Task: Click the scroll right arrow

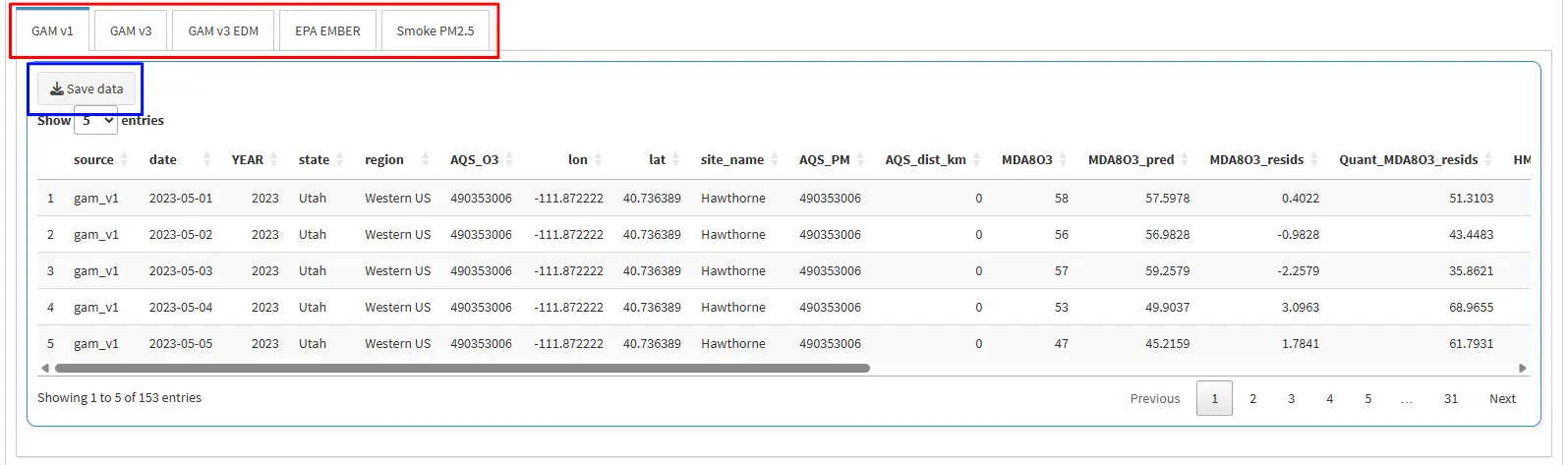Action: (1523, 369)
